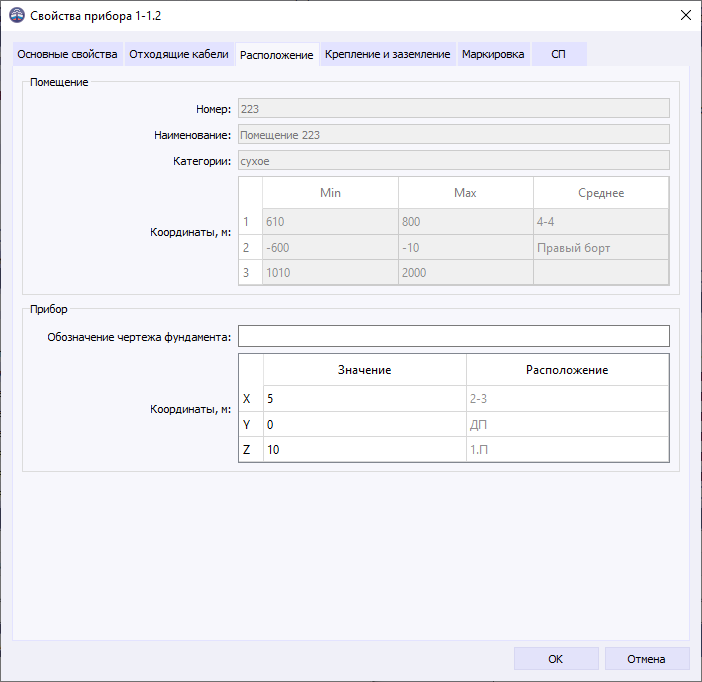The width and height of the screenshot is (702, 682).
Task: Select the location cell 1.П
Action: [567, 449]
